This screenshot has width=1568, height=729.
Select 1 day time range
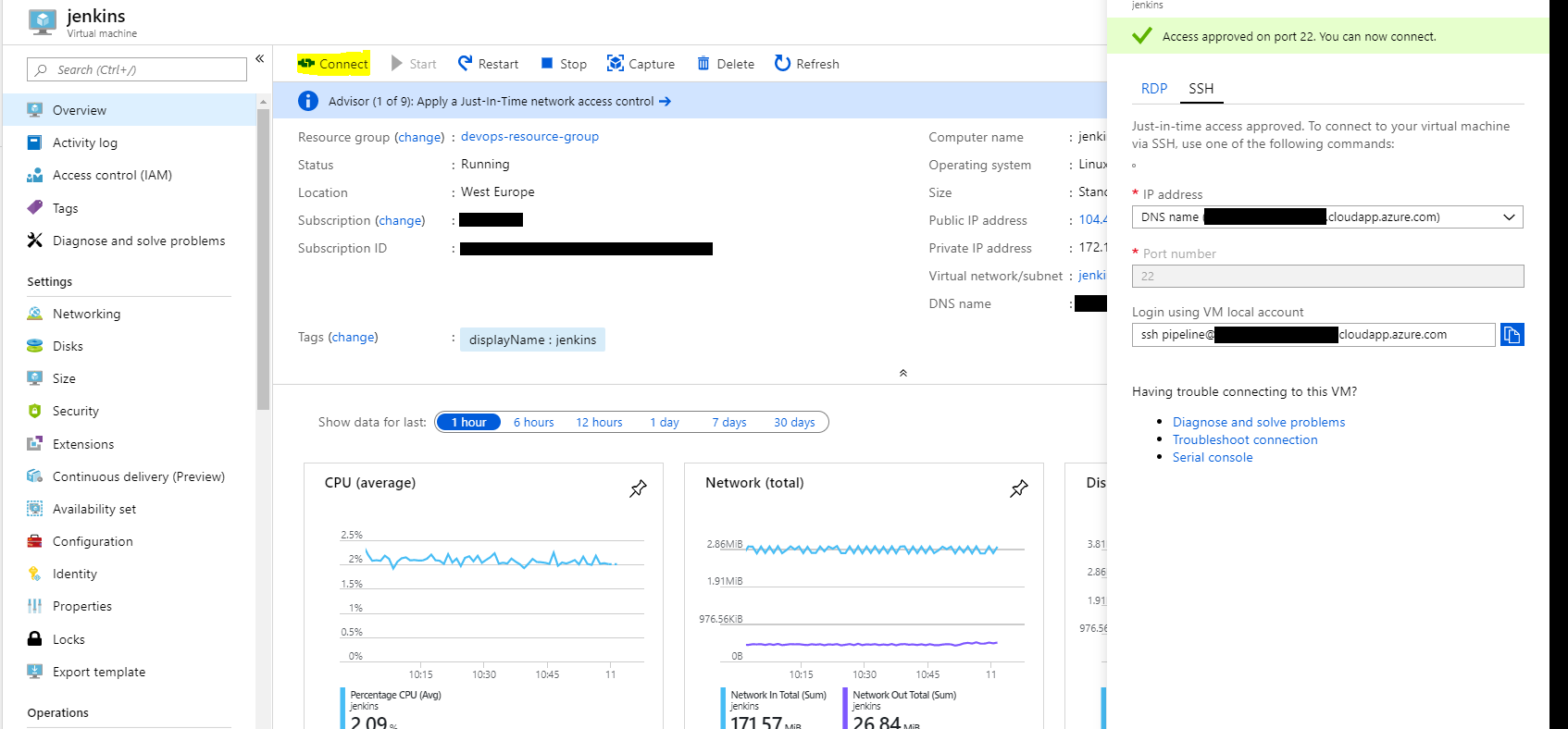pyautogui.click(x=665, y=422)
